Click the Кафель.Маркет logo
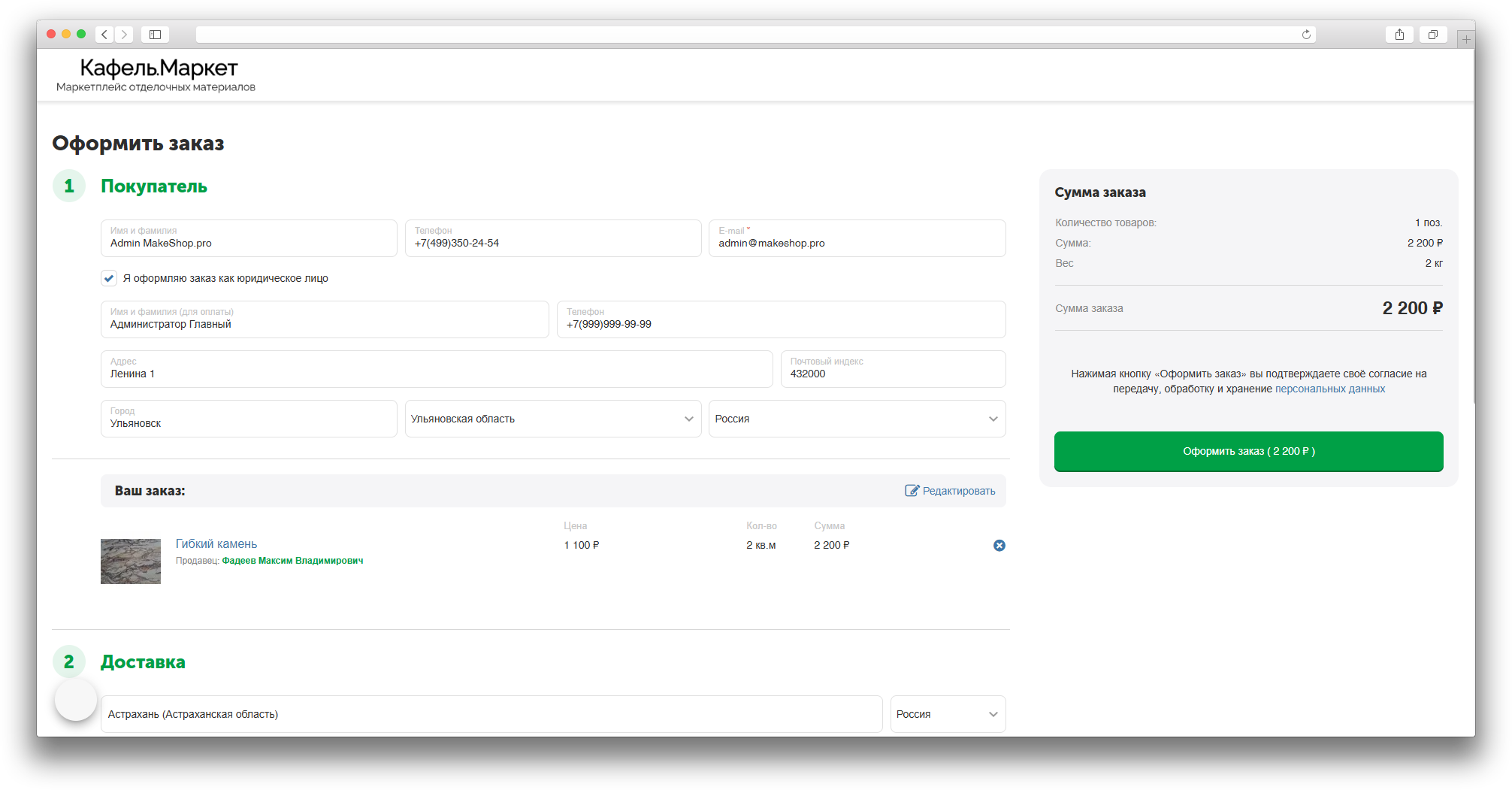Image resolution: width=1512 pixels, height=790 pixels. click(159, 69)
